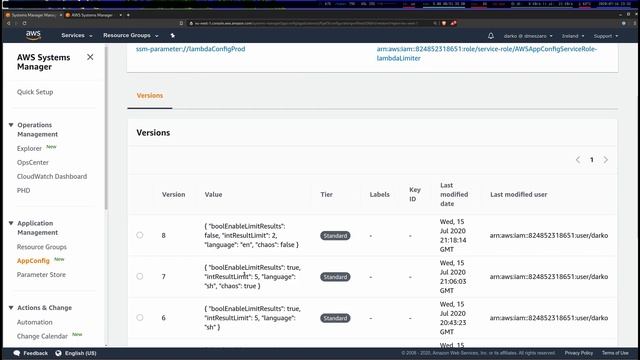Open the Ireland region dropdown

(573, 36)
